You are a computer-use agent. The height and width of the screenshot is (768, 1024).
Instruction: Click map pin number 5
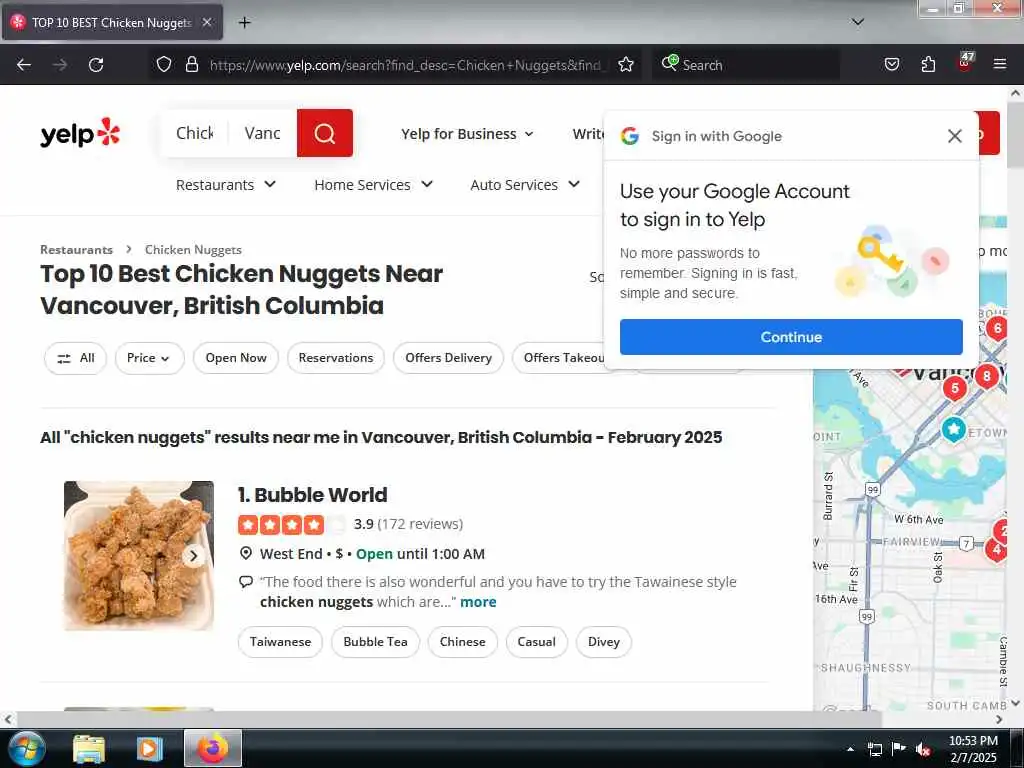954,389
